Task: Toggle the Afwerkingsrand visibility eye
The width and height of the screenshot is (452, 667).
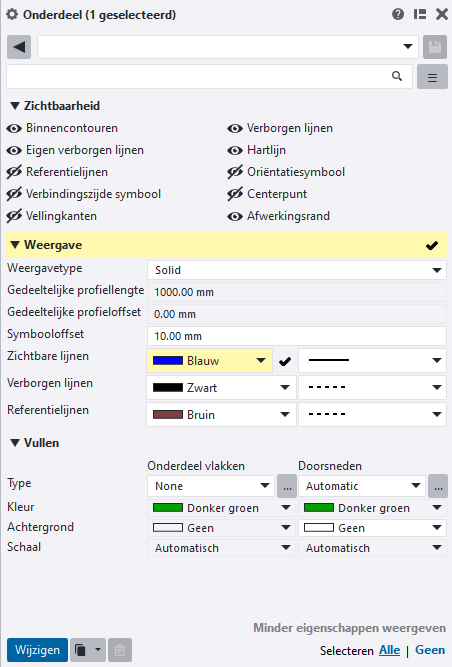Action: point(235,217)
